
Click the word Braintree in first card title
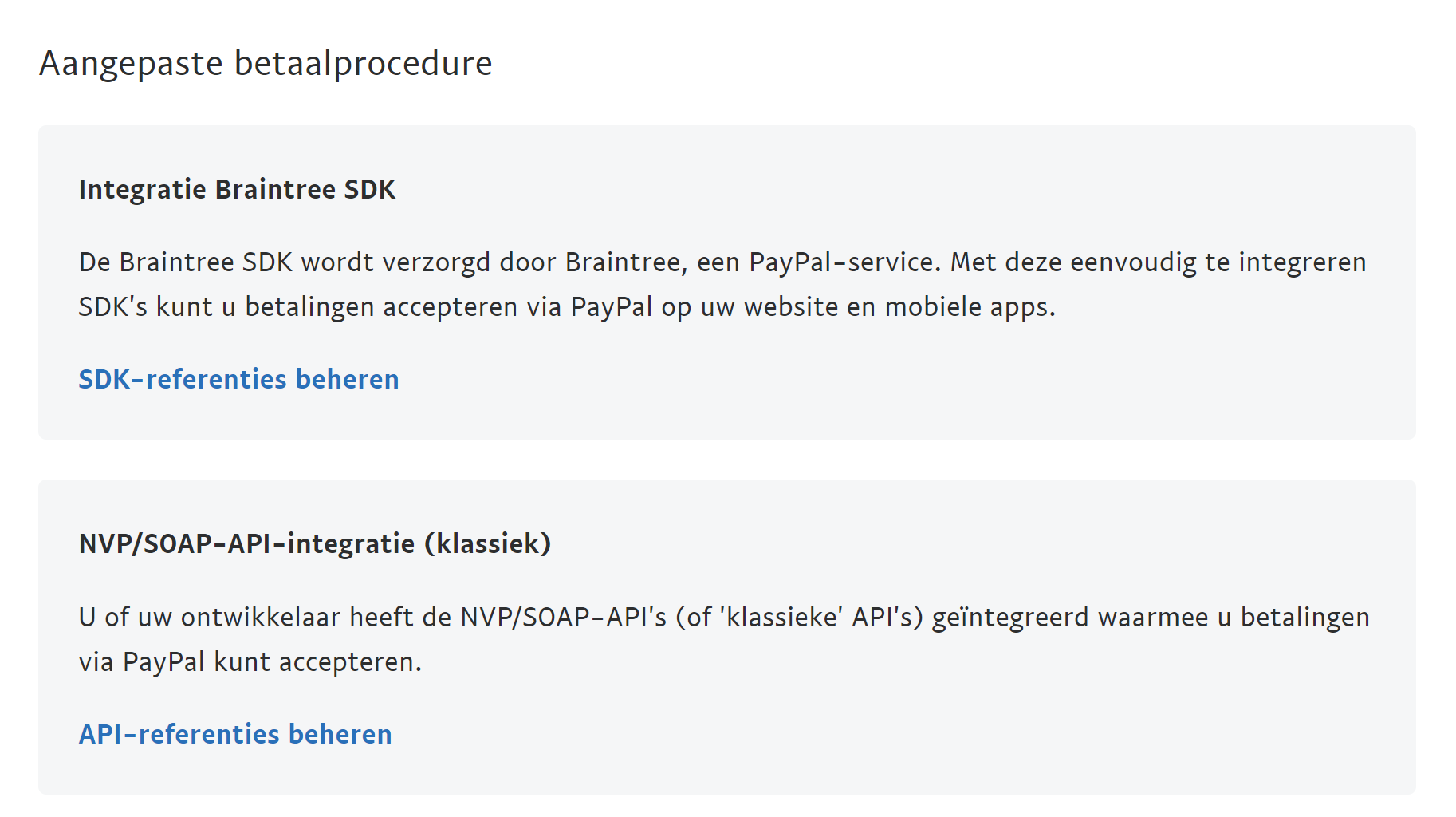[x=275, y=190]
